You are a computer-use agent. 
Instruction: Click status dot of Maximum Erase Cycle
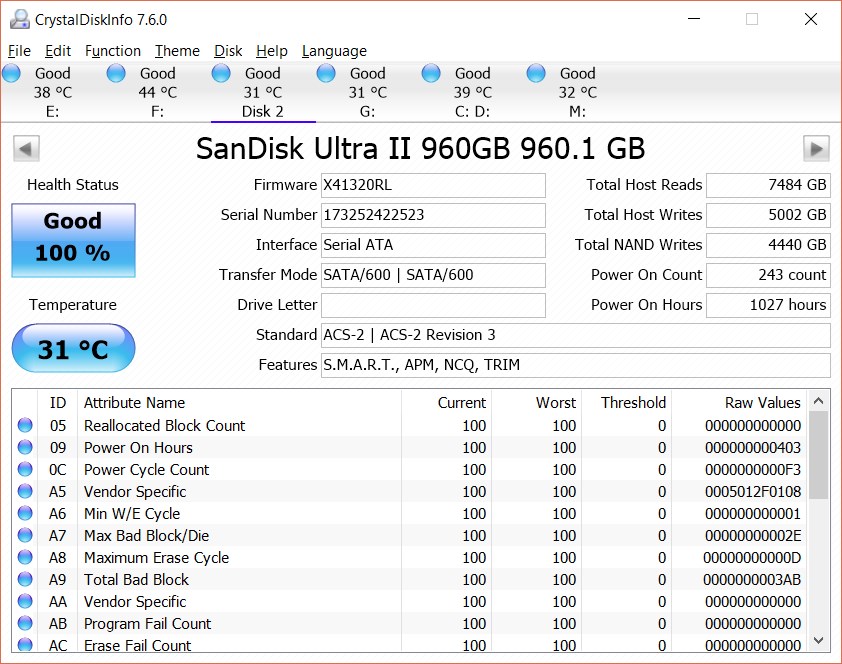(25, 557)
